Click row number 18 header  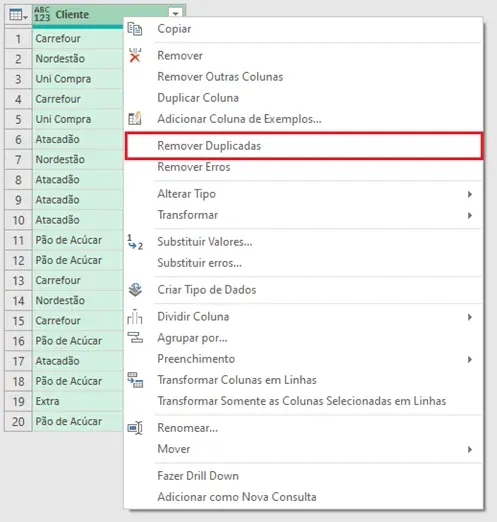18,381
